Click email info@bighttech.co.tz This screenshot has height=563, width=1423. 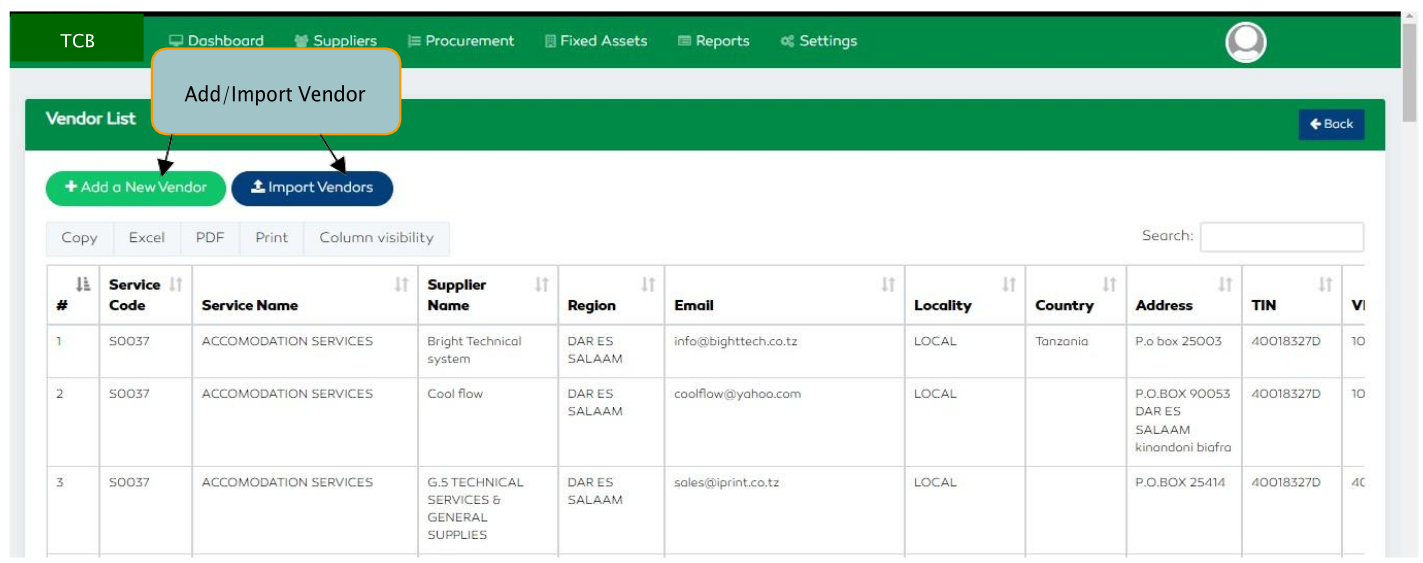[735, 341]
